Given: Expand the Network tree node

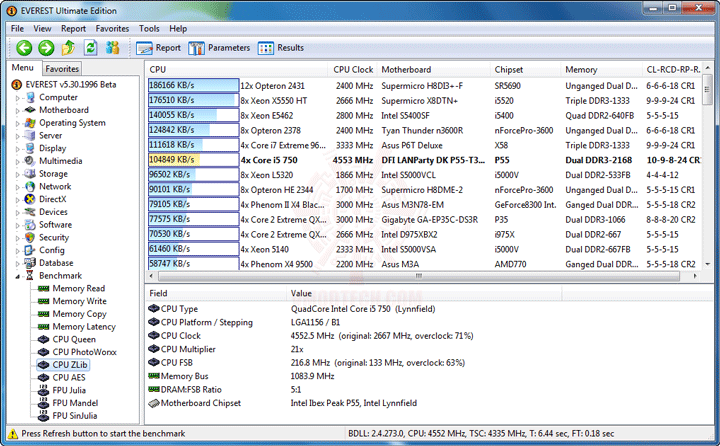Looking at the screenshot, I should click(x=17, y=187).
